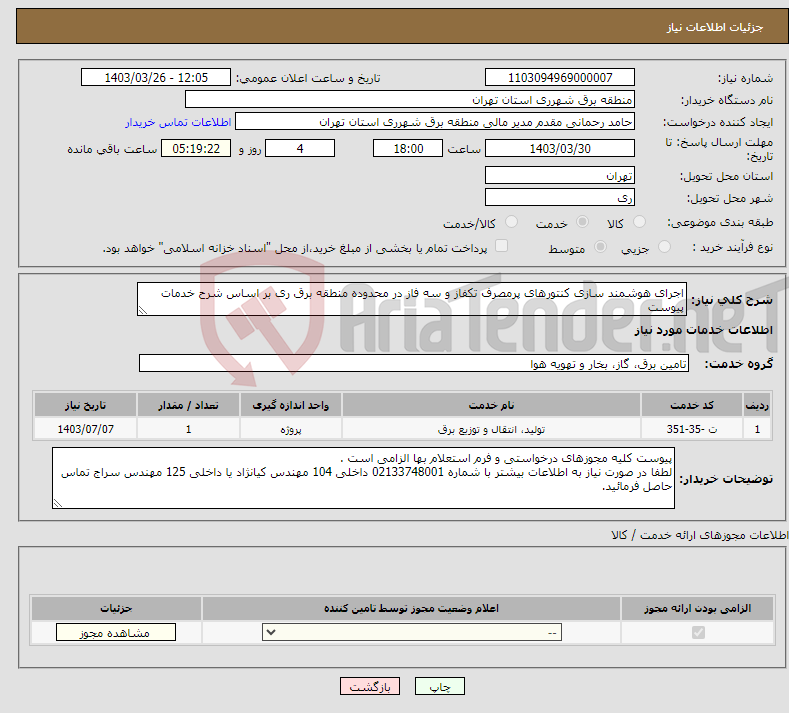This screenshot has height=713, width=789.
Task: Click the ردیف column header
Action: point(757,405)
